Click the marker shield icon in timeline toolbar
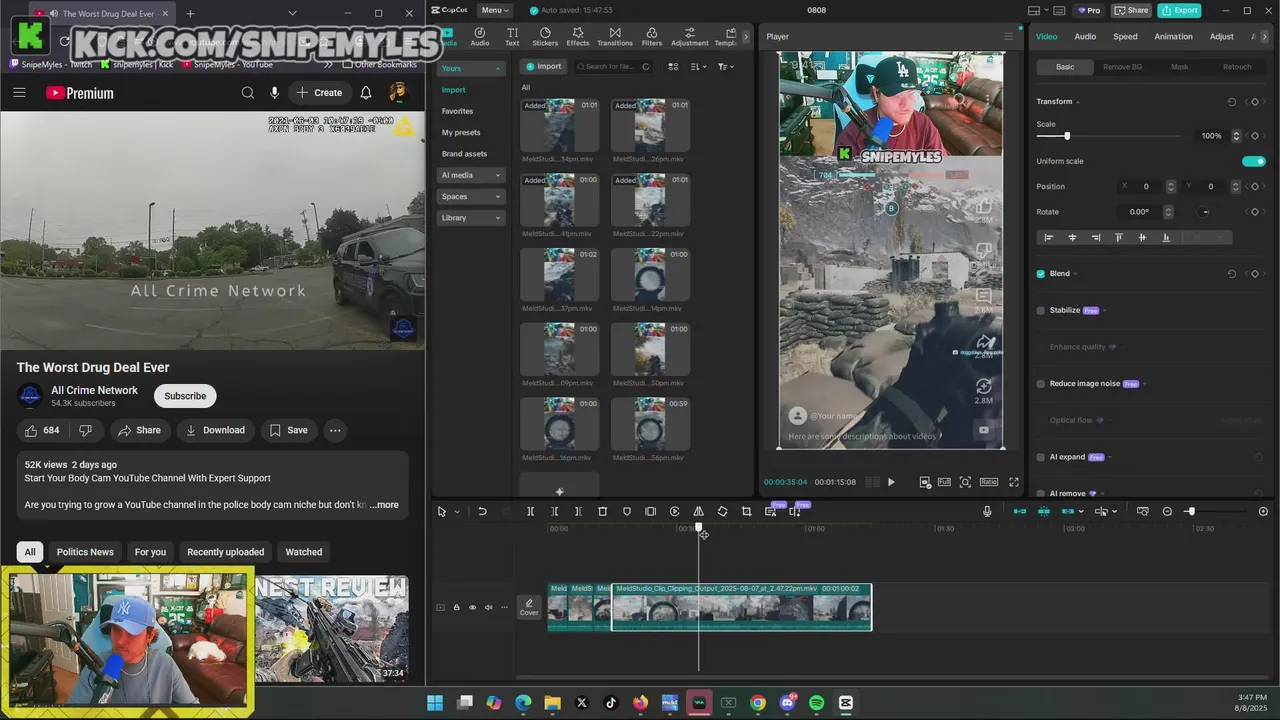The width and height of the screenshot is (1280, 720). pyautogui.click(x=627, y=511)
